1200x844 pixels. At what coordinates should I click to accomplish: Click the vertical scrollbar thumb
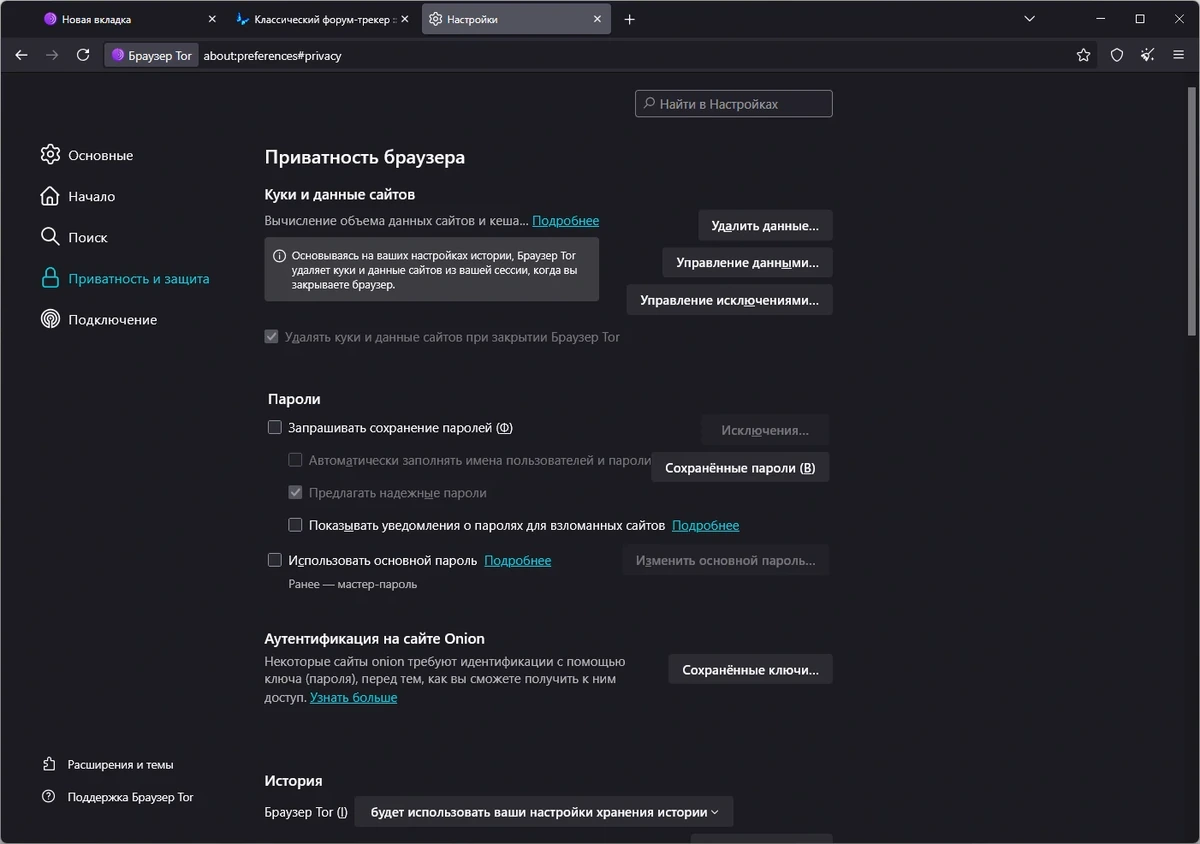pos(1193,210)
